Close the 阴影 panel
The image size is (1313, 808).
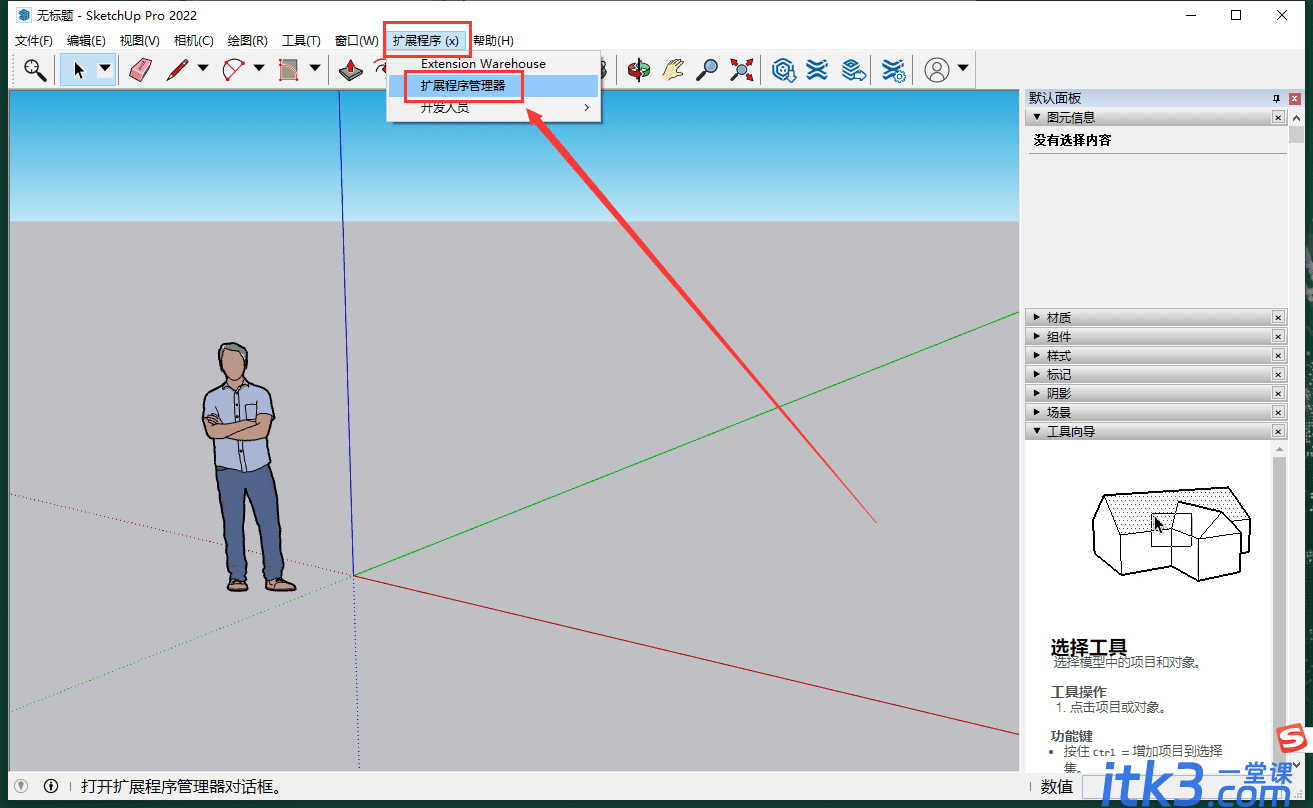click(1278, 393)
